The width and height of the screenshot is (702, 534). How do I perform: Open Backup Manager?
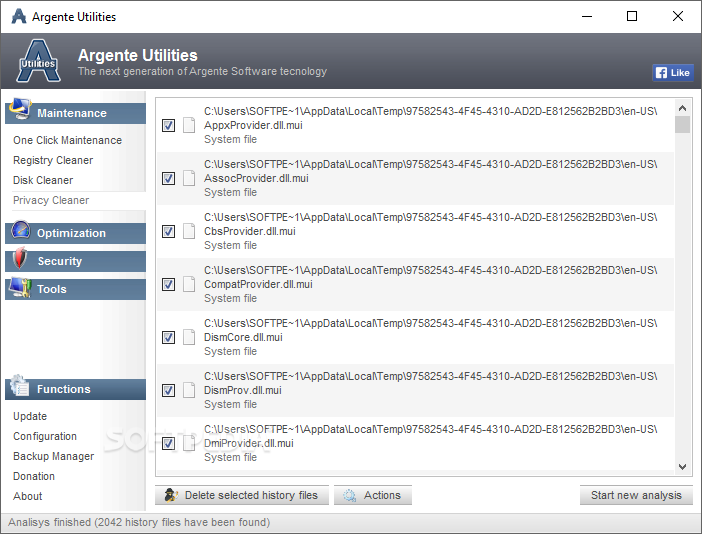coord(54,456)
